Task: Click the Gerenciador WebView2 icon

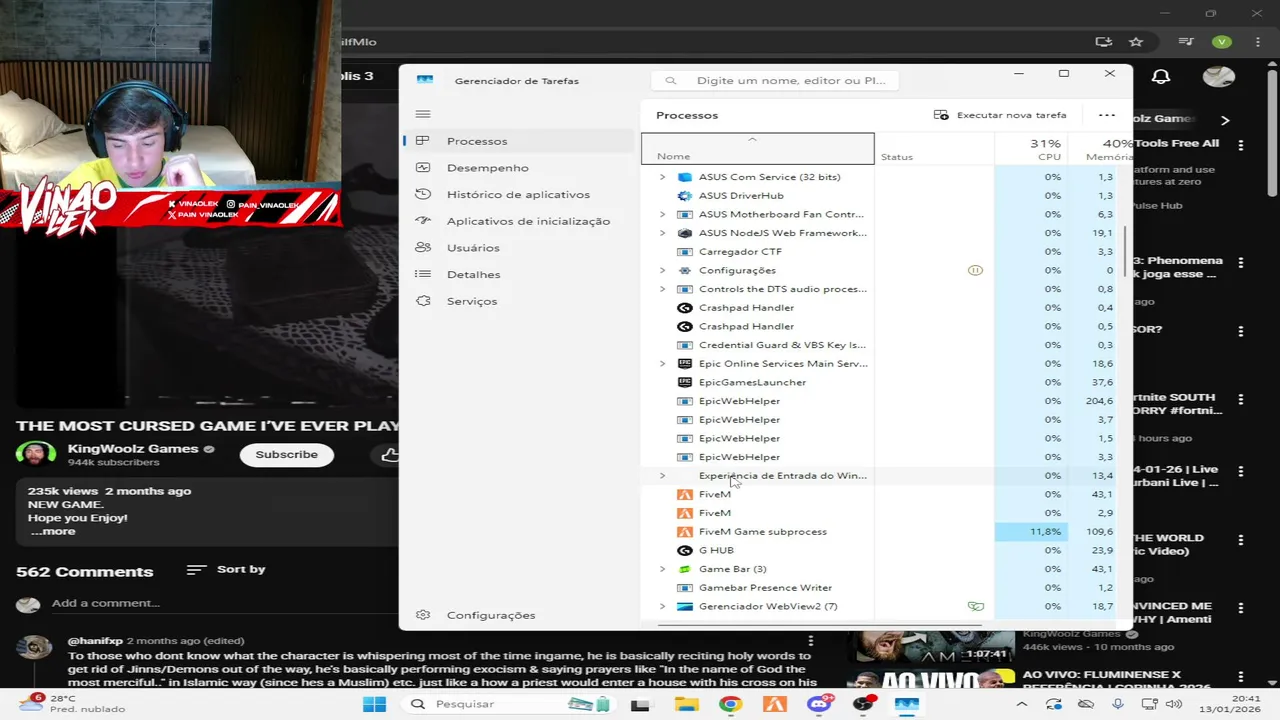Action: (685, 606)
